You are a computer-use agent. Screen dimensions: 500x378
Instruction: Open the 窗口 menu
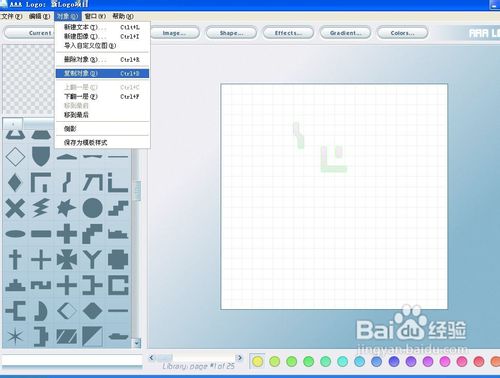tap(95, 16)
